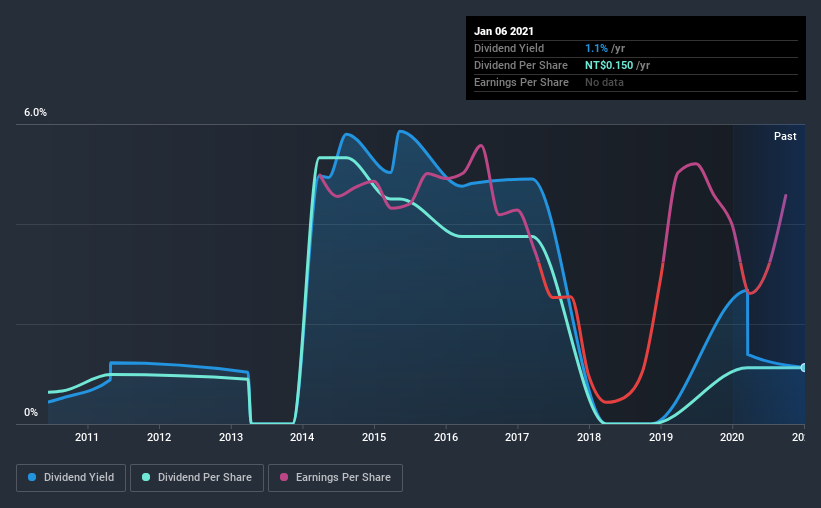Viewport: 821px width, 508px height.
Task: Click the blue Dividend Yield legend dot
Action: point(32,477)
